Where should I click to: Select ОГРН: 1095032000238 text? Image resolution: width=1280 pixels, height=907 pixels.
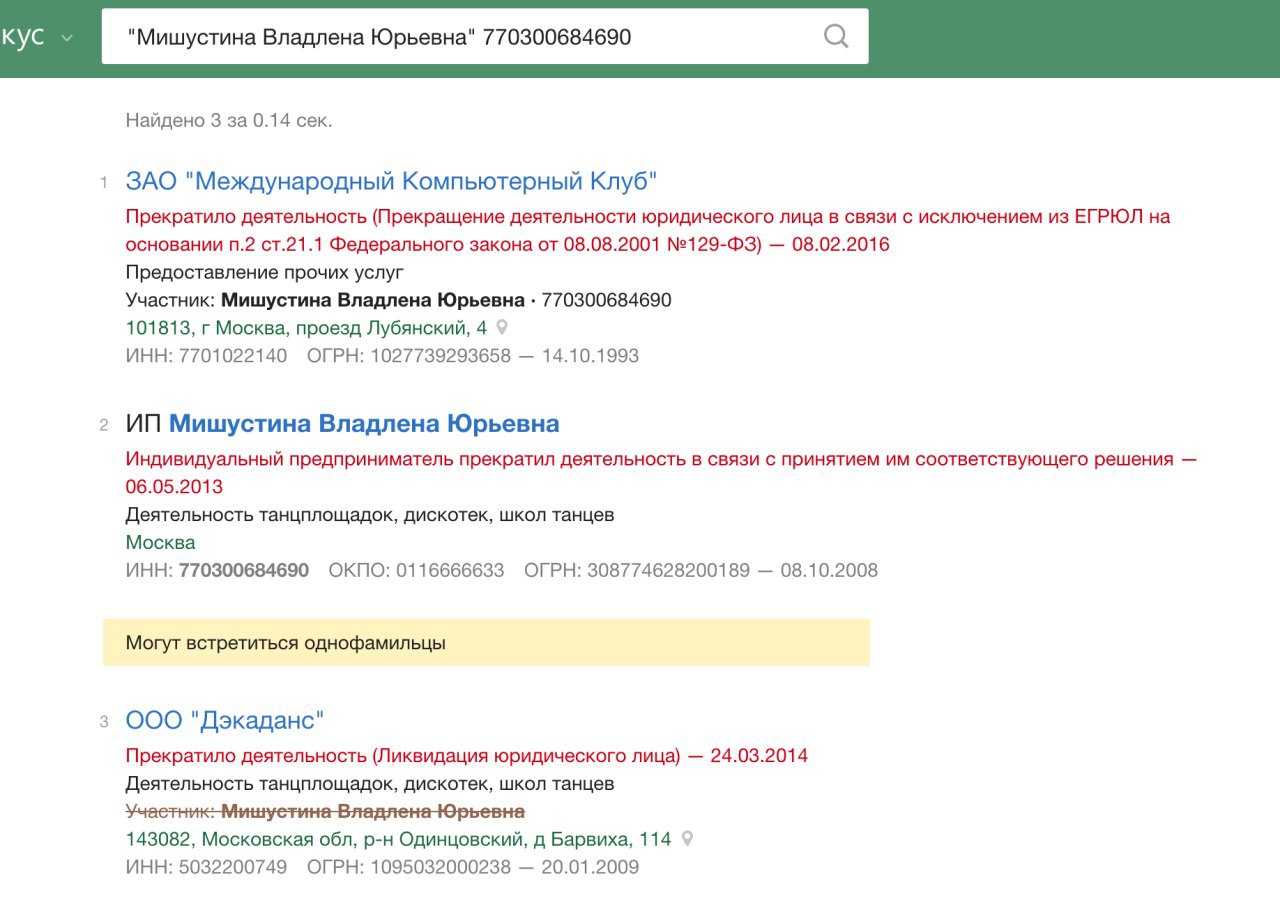[408, 867]
